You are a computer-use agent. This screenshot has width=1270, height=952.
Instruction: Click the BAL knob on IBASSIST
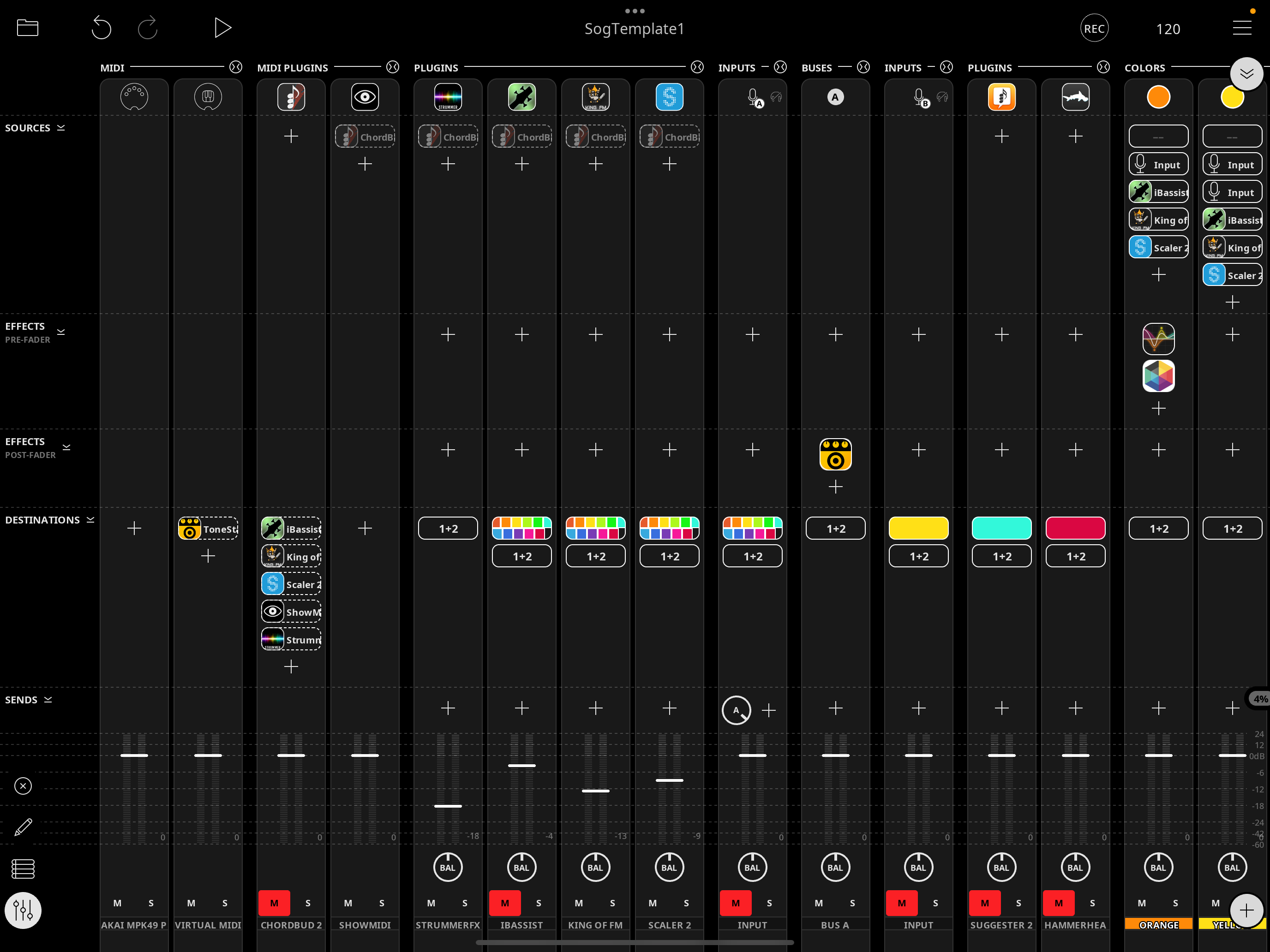(522, 868)
